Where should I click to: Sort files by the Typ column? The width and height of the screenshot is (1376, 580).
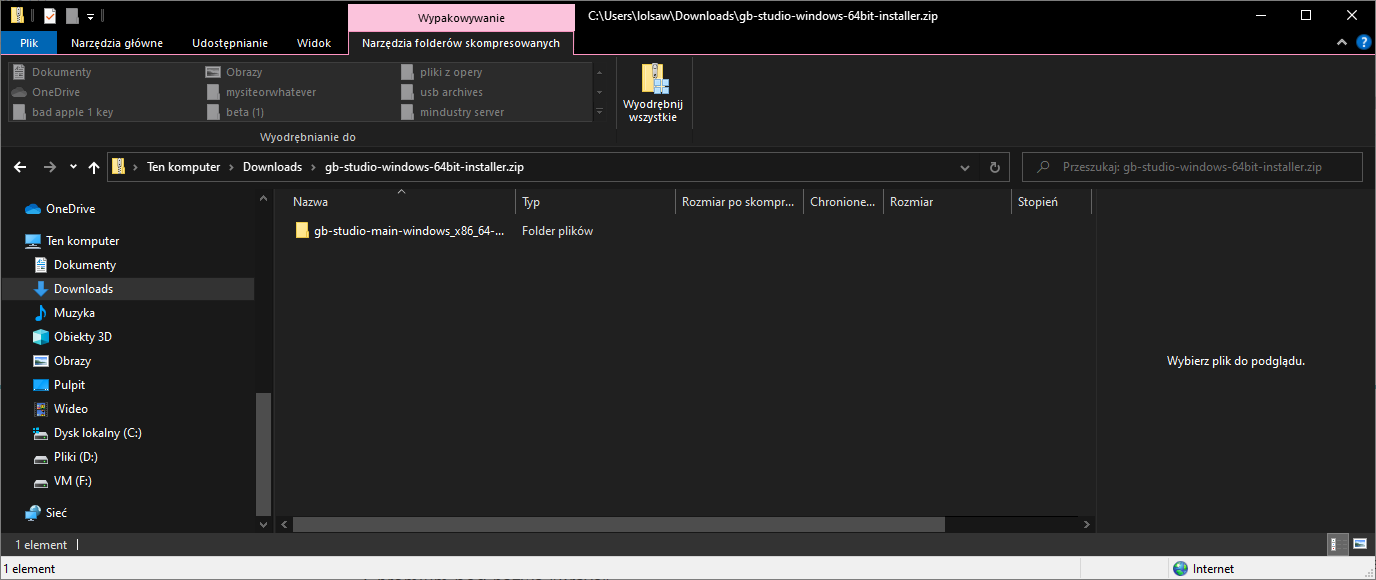(x=596, y=202)
